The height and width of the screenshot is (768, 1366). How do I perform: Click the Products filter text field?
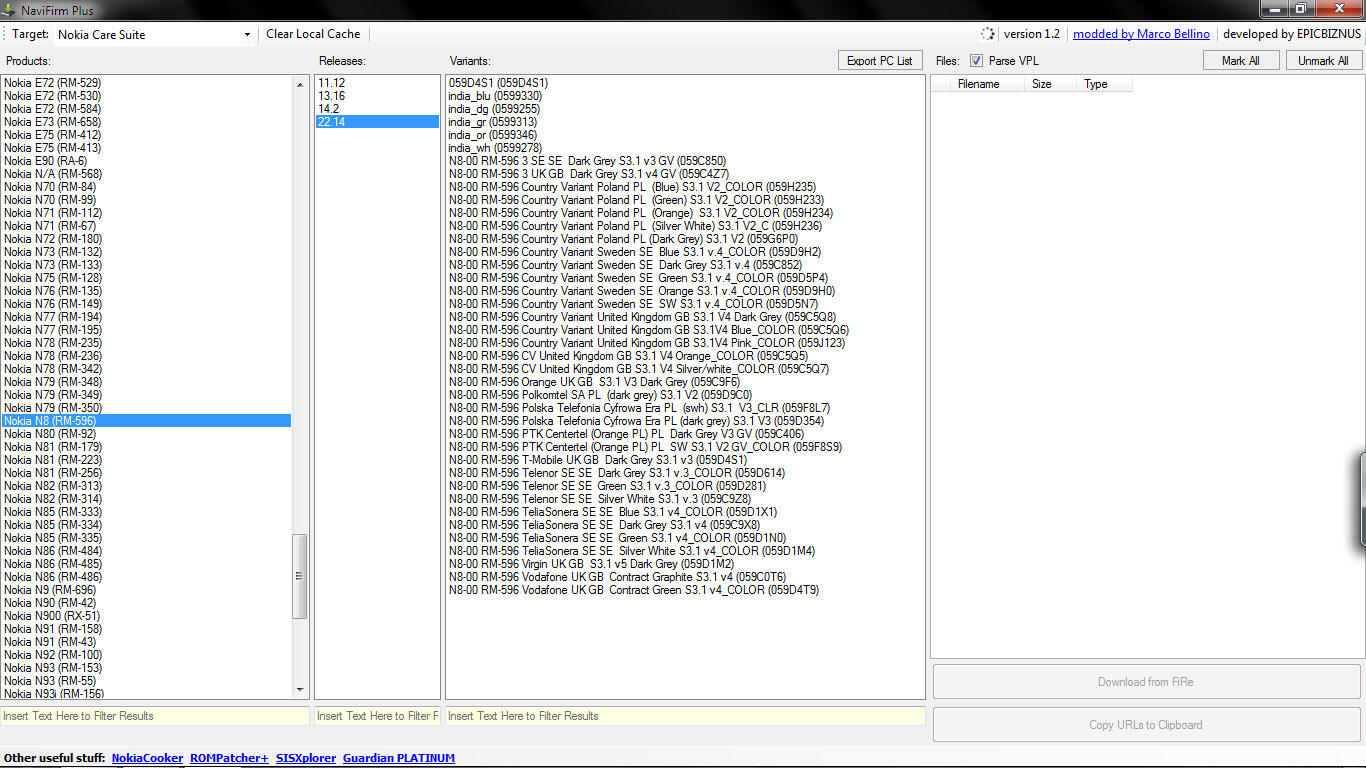[155, 716]
